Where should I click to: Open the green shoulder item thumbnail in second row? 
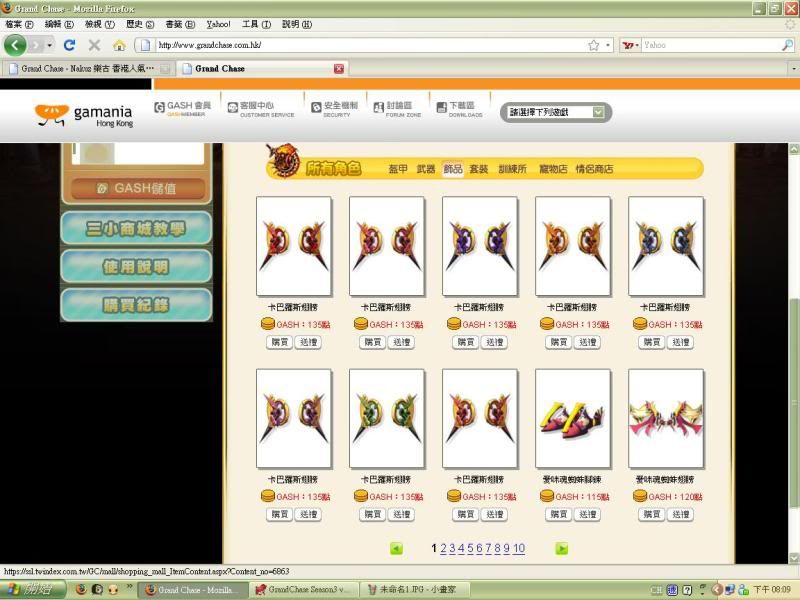pos(387,418)
